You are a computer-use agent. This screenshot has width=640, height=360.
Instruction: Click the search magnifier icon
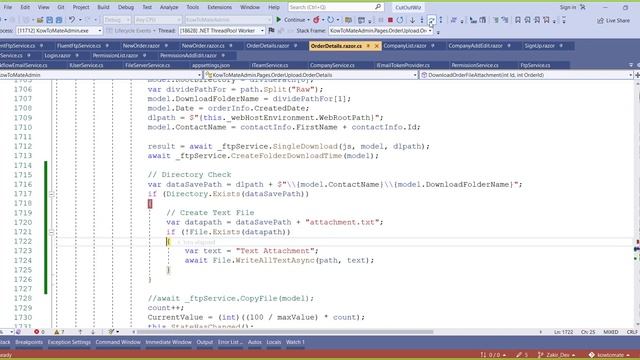point(378,7)
